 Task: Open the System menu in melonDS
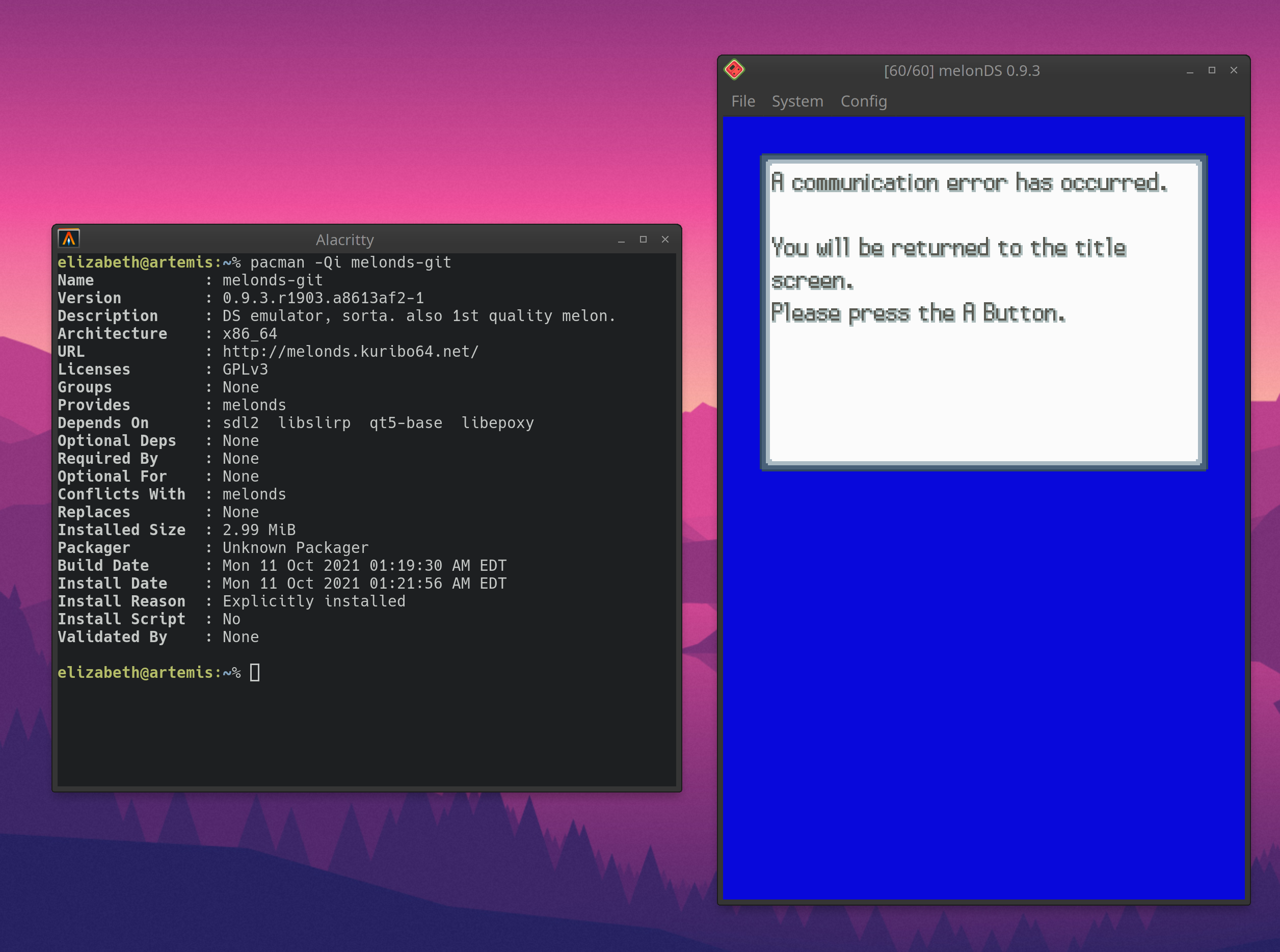point(796,101)
